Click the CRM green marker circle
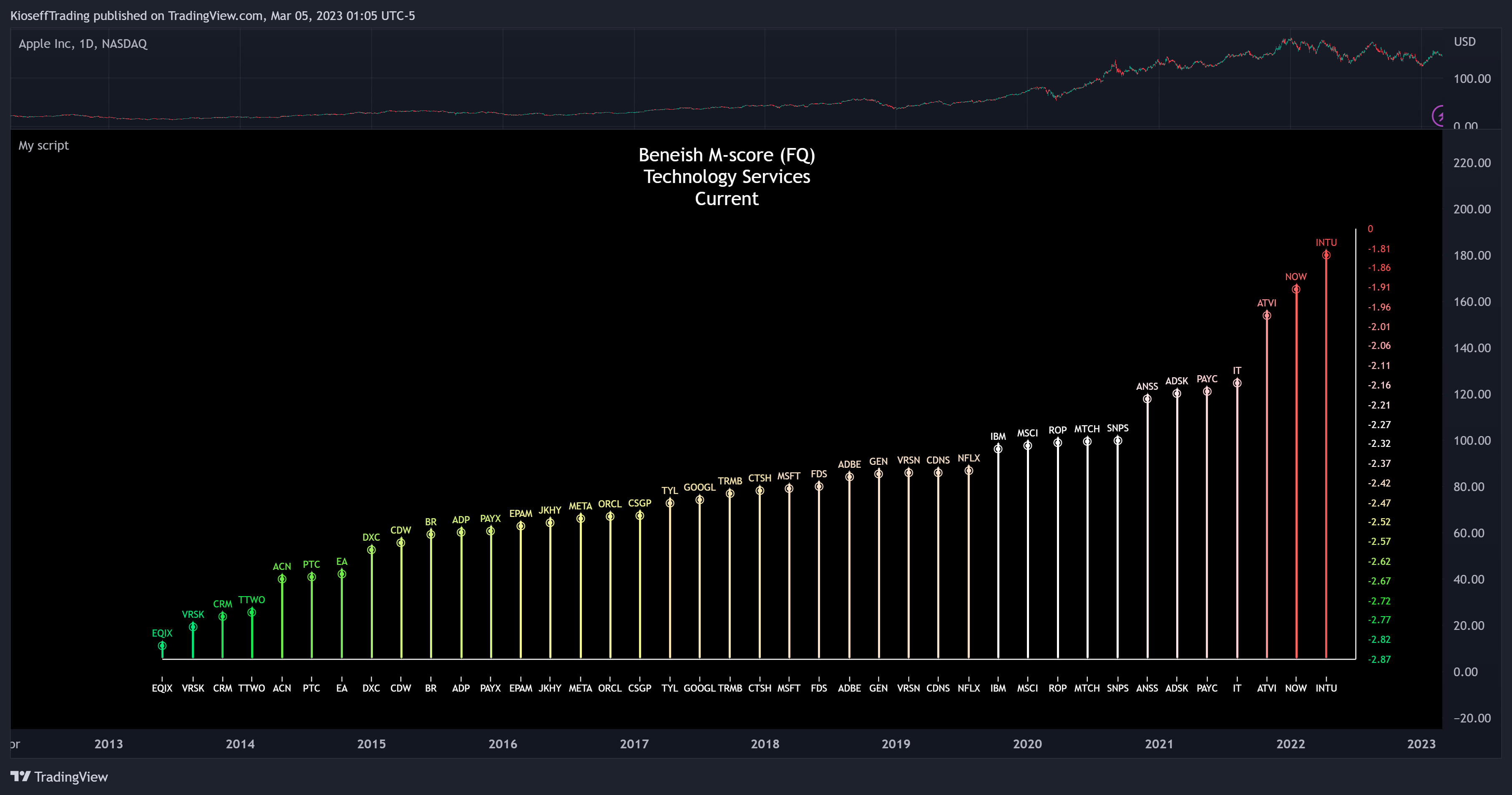Screen dimensions: 1512x795 pyautogui.click(x=222, y=617)
